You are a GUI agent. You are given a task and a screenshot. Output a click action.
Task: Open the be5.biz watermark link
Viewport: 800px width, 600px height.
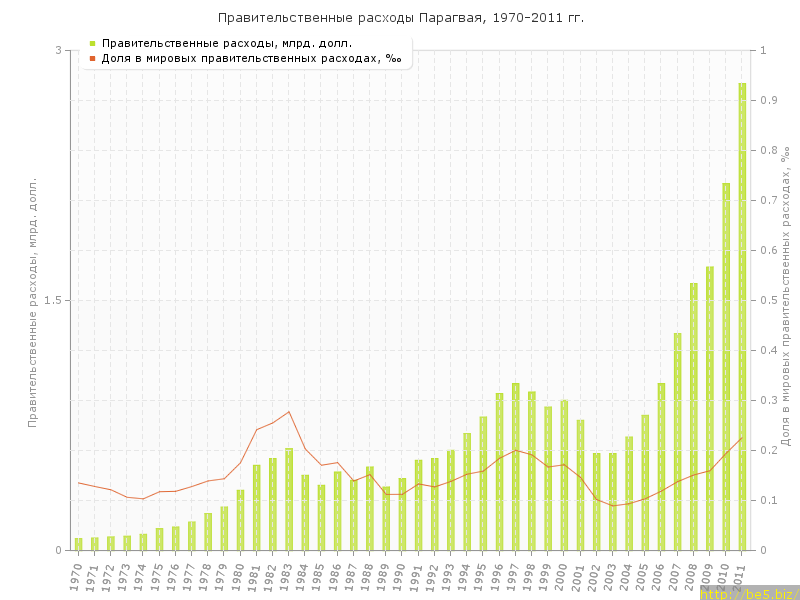(x=748, y=593)
